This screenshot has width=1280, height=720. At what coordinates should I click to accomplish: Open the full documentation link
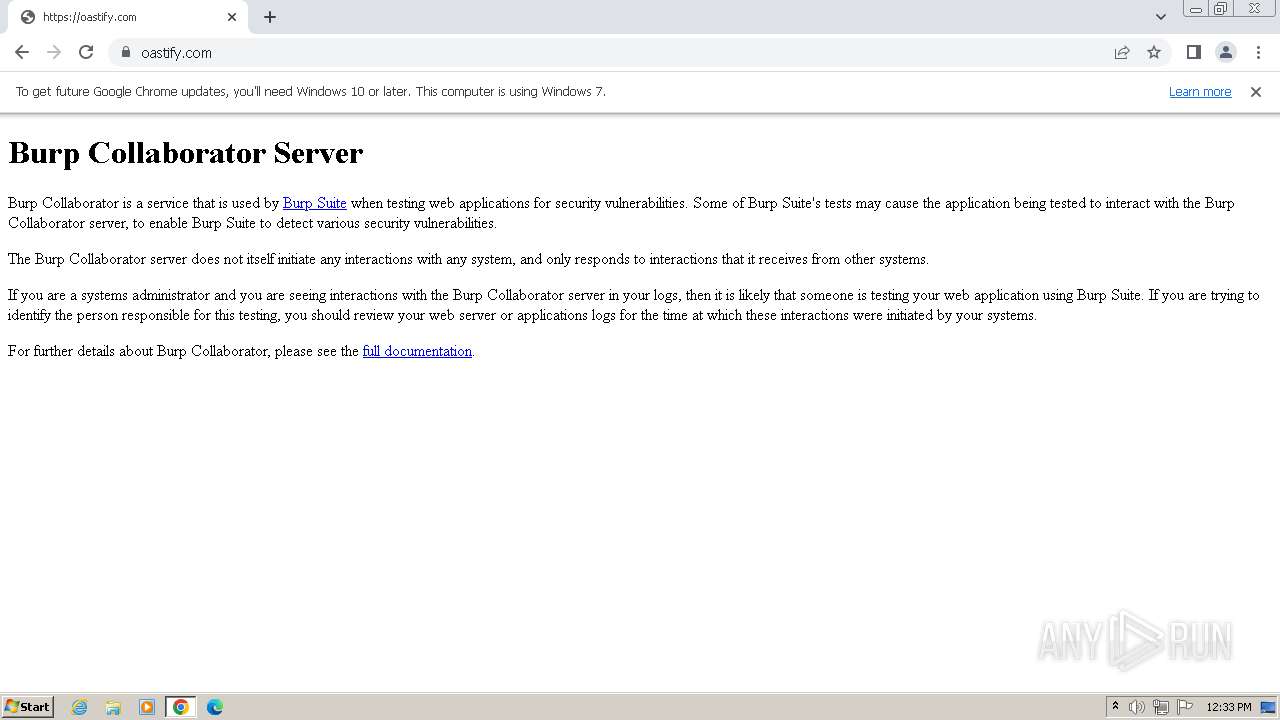pos(417,351)
